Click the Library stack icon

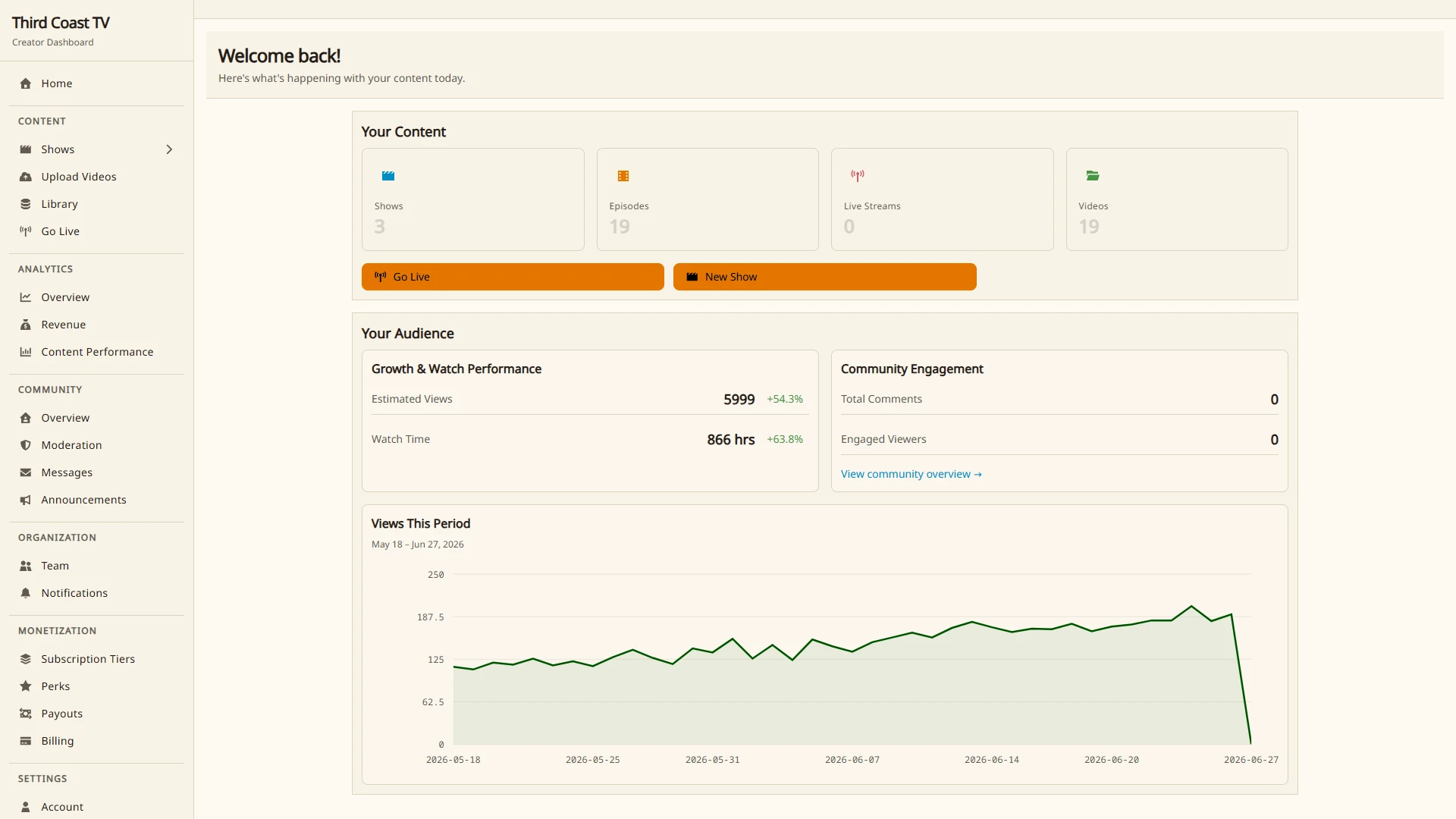pos(26,204)
